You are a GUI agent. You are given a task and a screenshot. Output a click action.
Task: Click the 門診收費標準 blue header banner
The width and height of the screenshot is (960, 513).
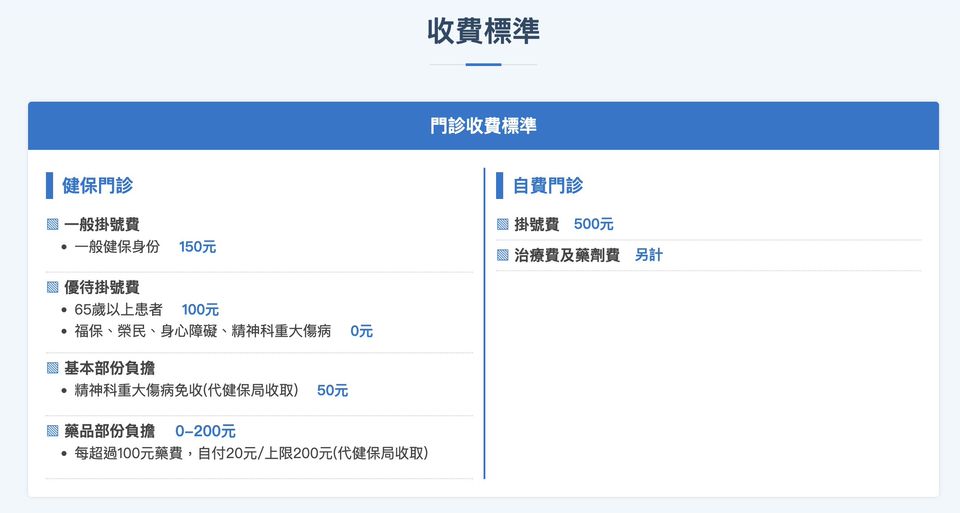(483, 126)
